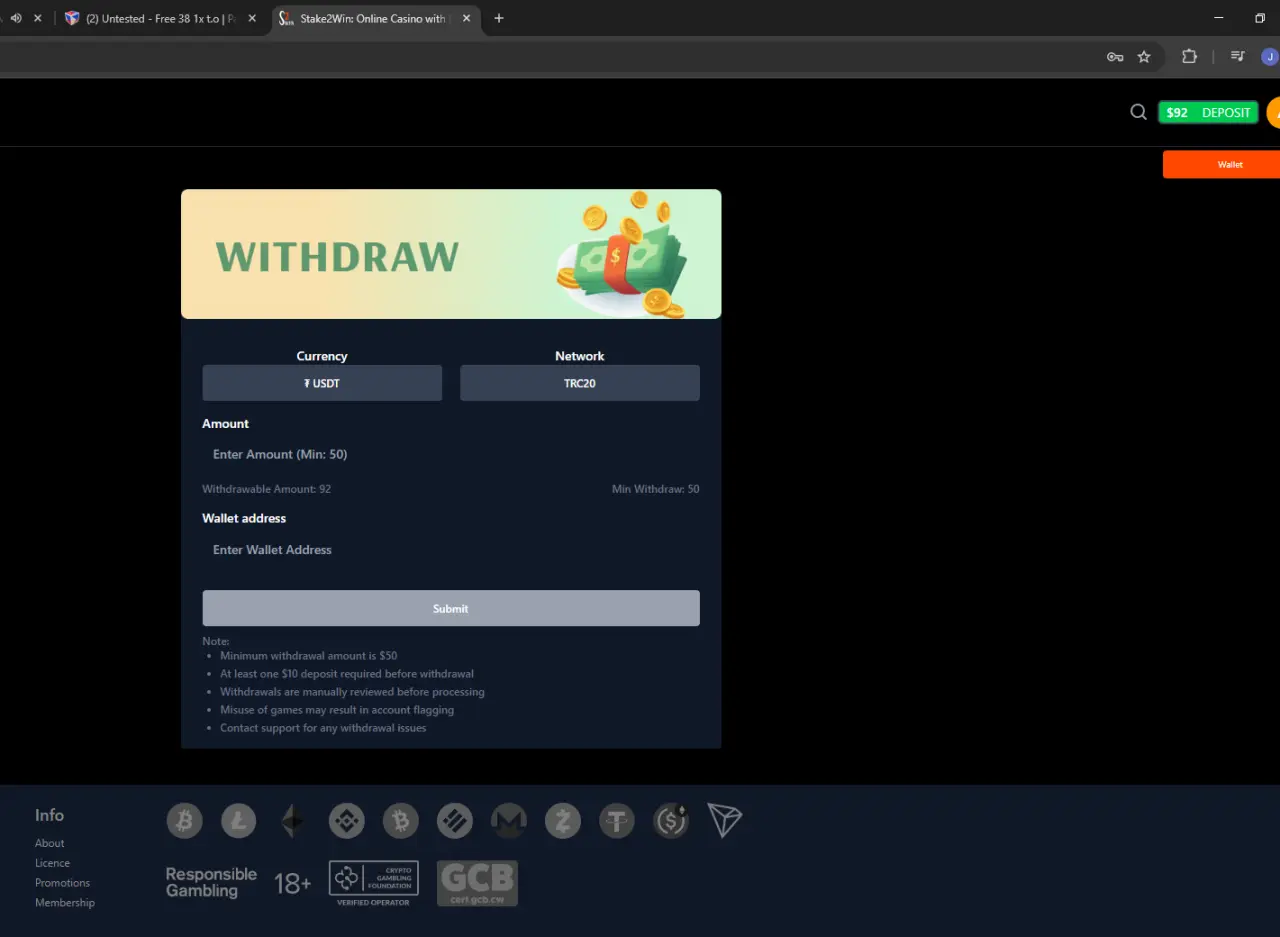The image size is (1280, 937).
Task: Click the GCB certificate badge
Action: coord(477,883)
